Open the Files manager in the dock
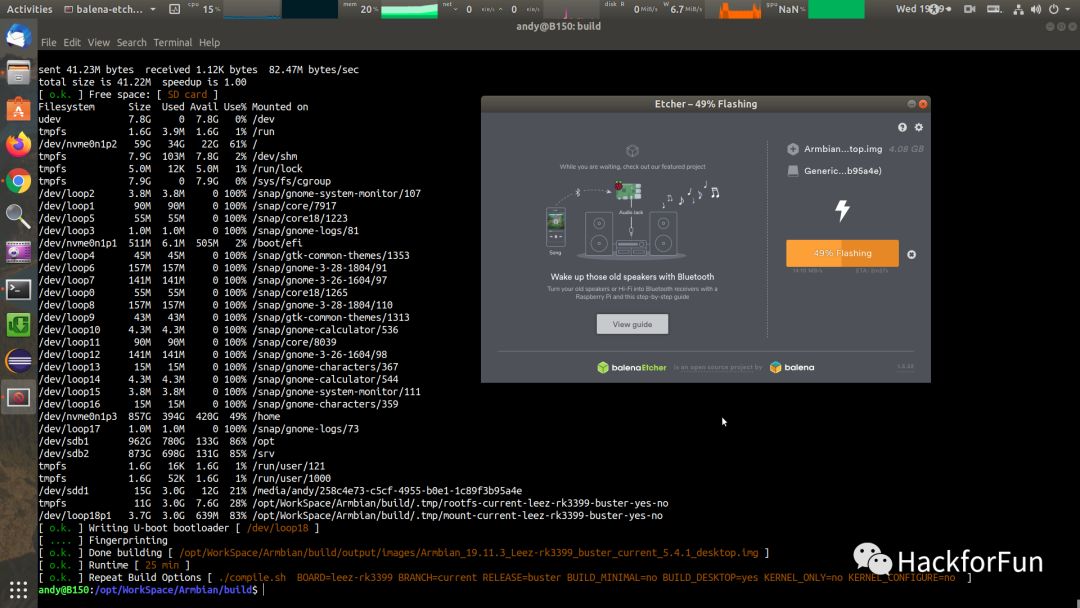The width and height of the screenshot is (1080, 608). point(19,72)
